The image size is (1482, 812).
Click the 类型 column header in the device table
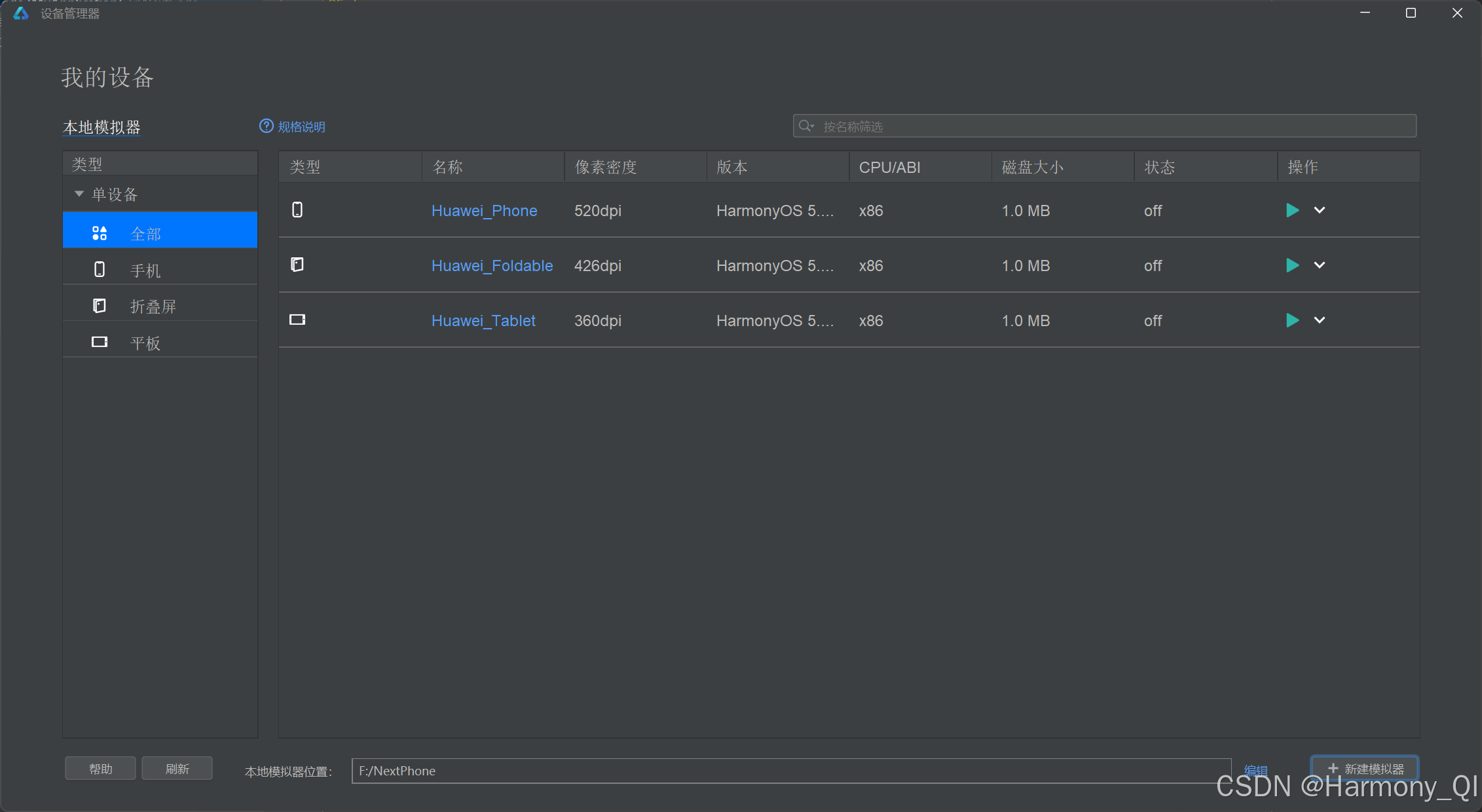[x=350, y=167]
